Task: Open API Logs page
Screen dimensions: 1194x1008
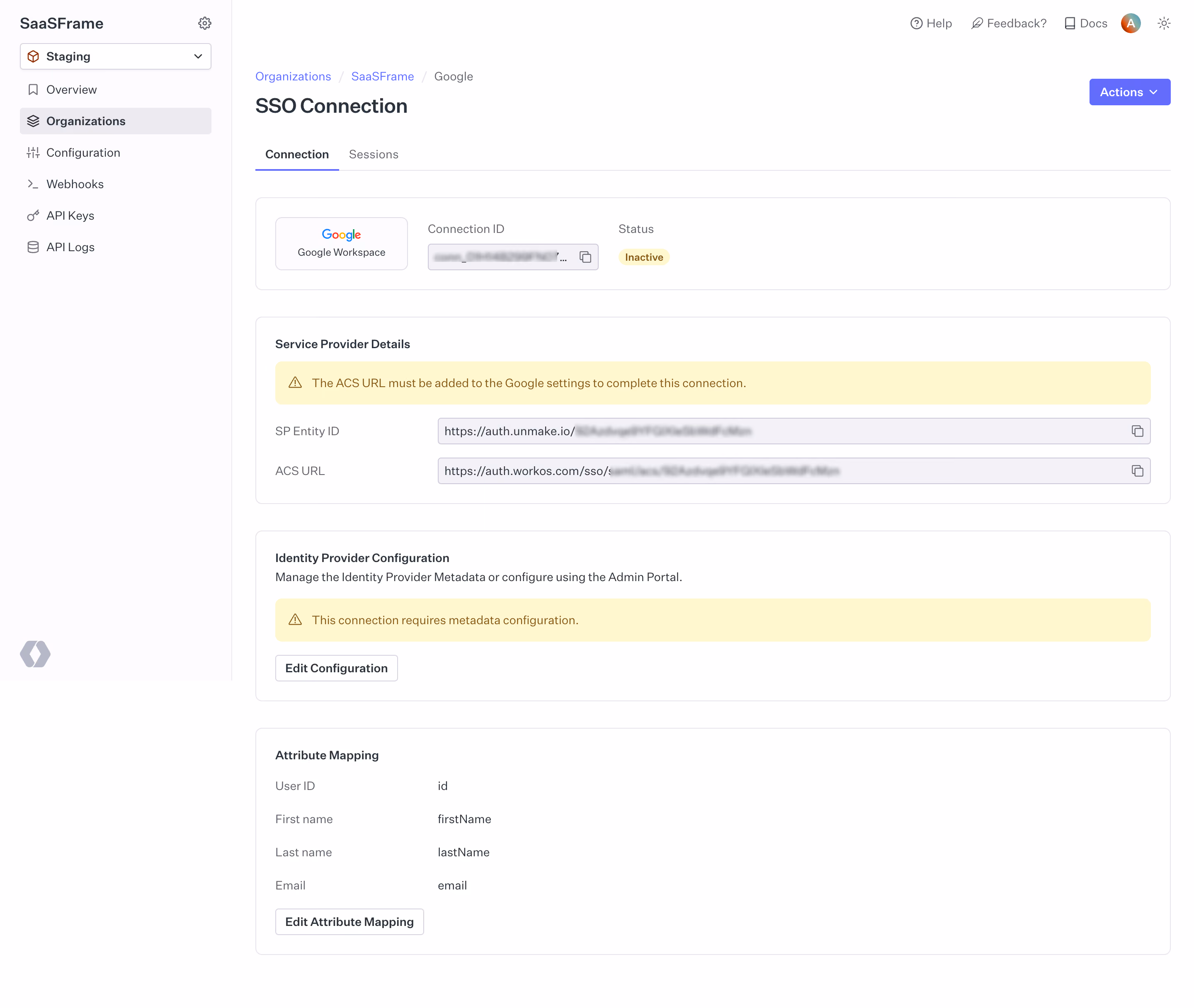Action: pos(115,247)
